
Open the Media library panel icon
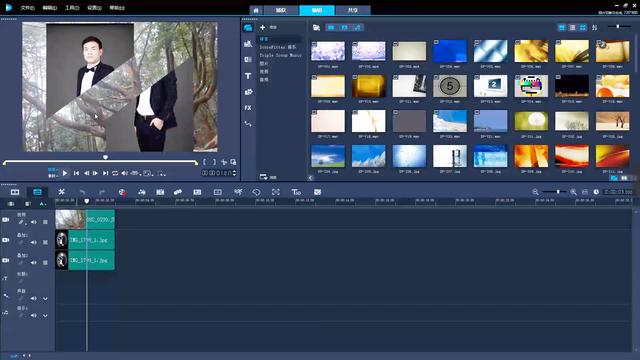[x=248, y=28]
